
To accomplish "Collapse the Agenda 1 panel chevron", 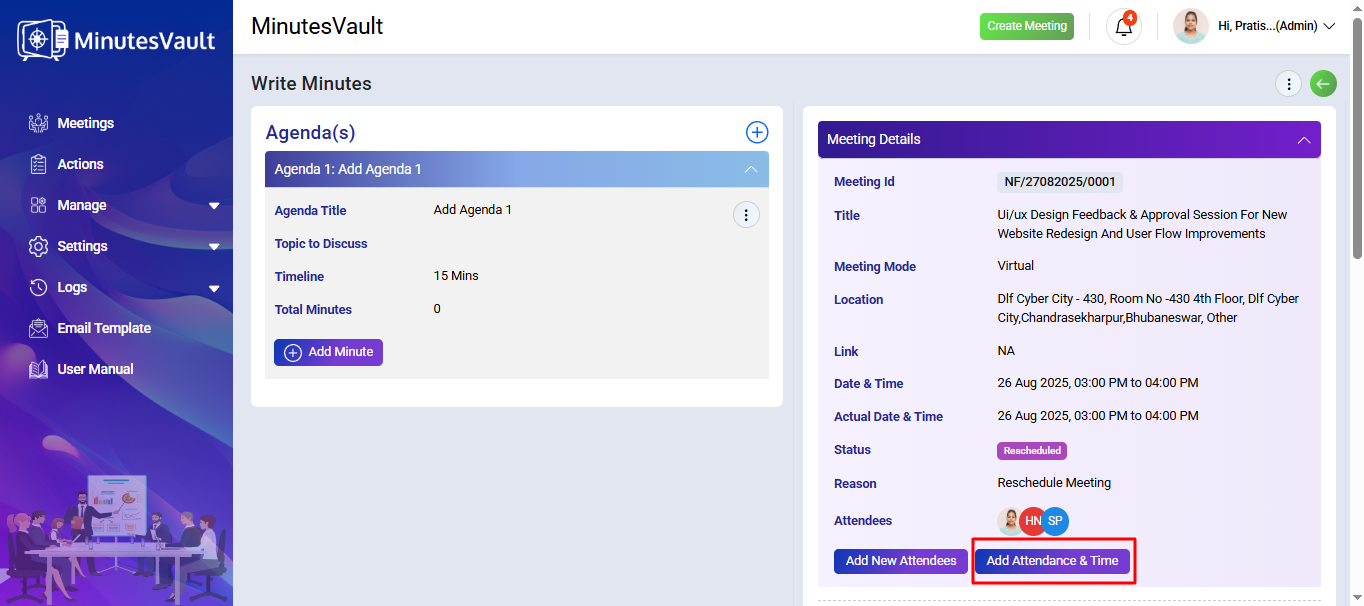I will coord(751,169).
